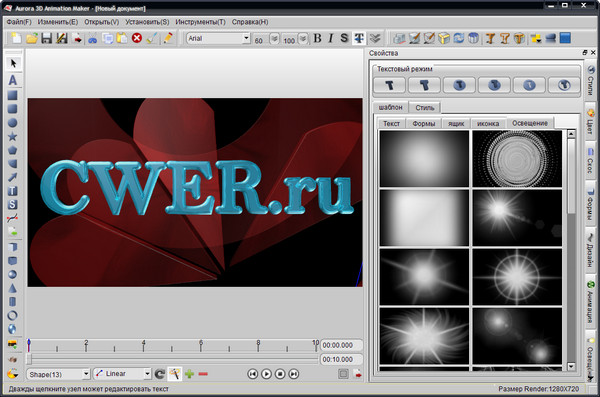This screenshot has height=397, width=600.
Task: Click the yellow 3D box toolbar icon
Action: click(x=444, y=38)
